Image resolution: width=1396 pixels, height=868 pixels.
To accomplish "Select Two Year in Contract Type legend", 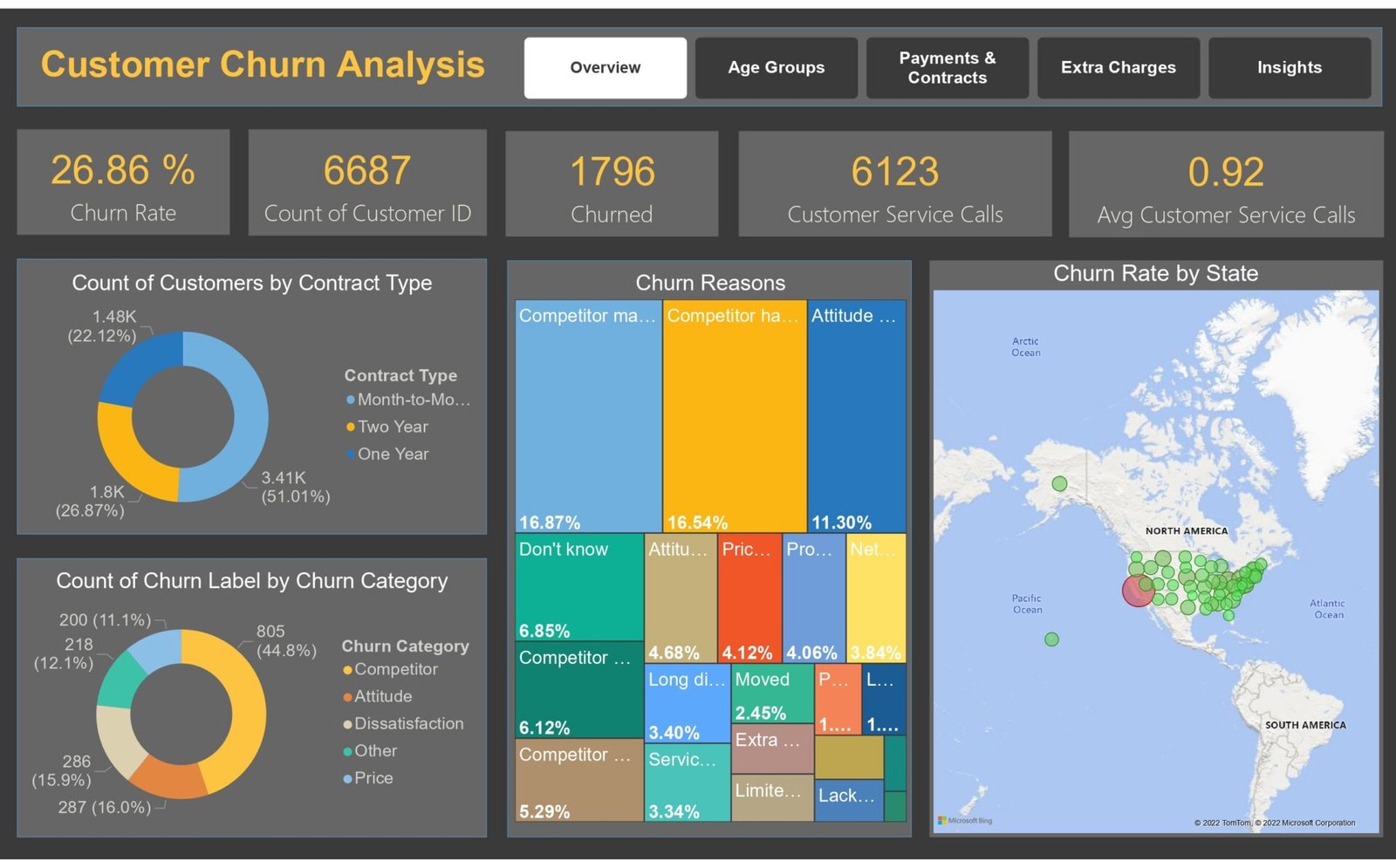I will pos(393,427).
